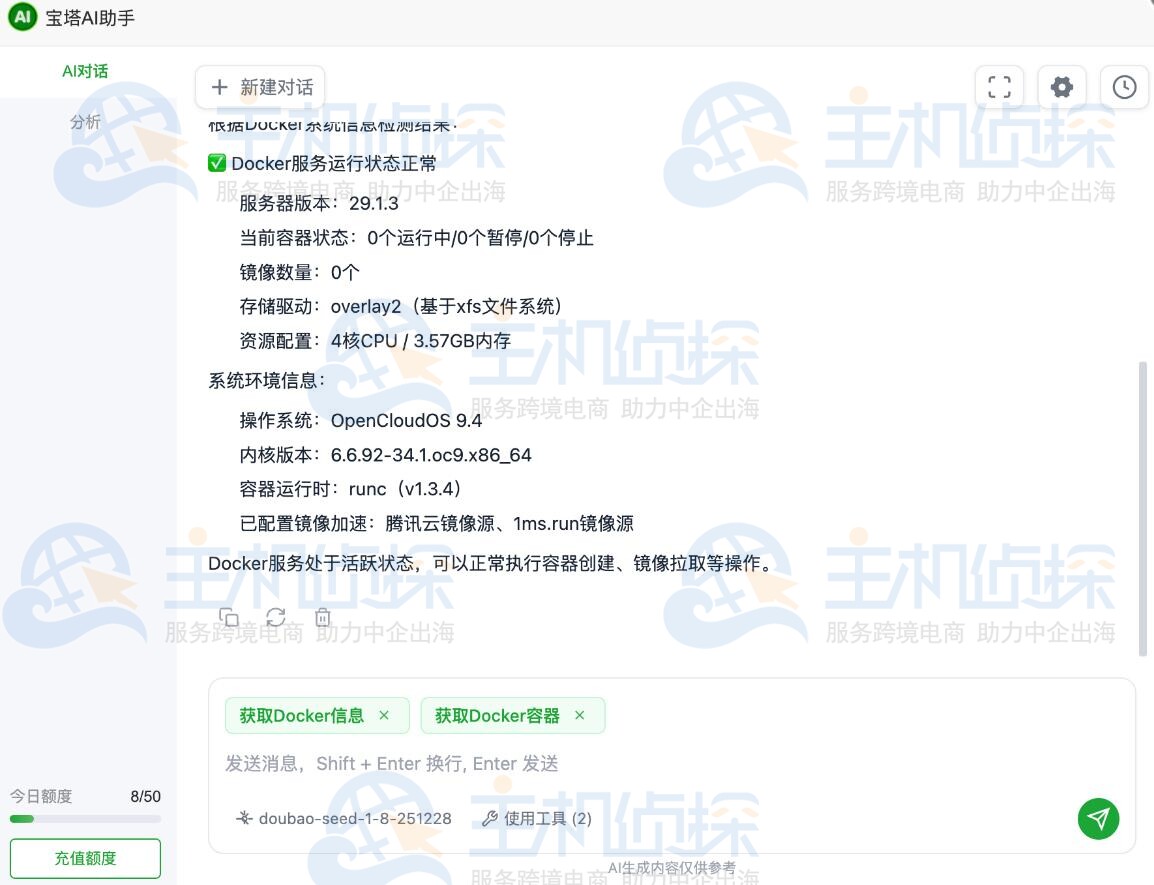
Task: Switch to the AI对话 tab
Action: pos(85,71)
